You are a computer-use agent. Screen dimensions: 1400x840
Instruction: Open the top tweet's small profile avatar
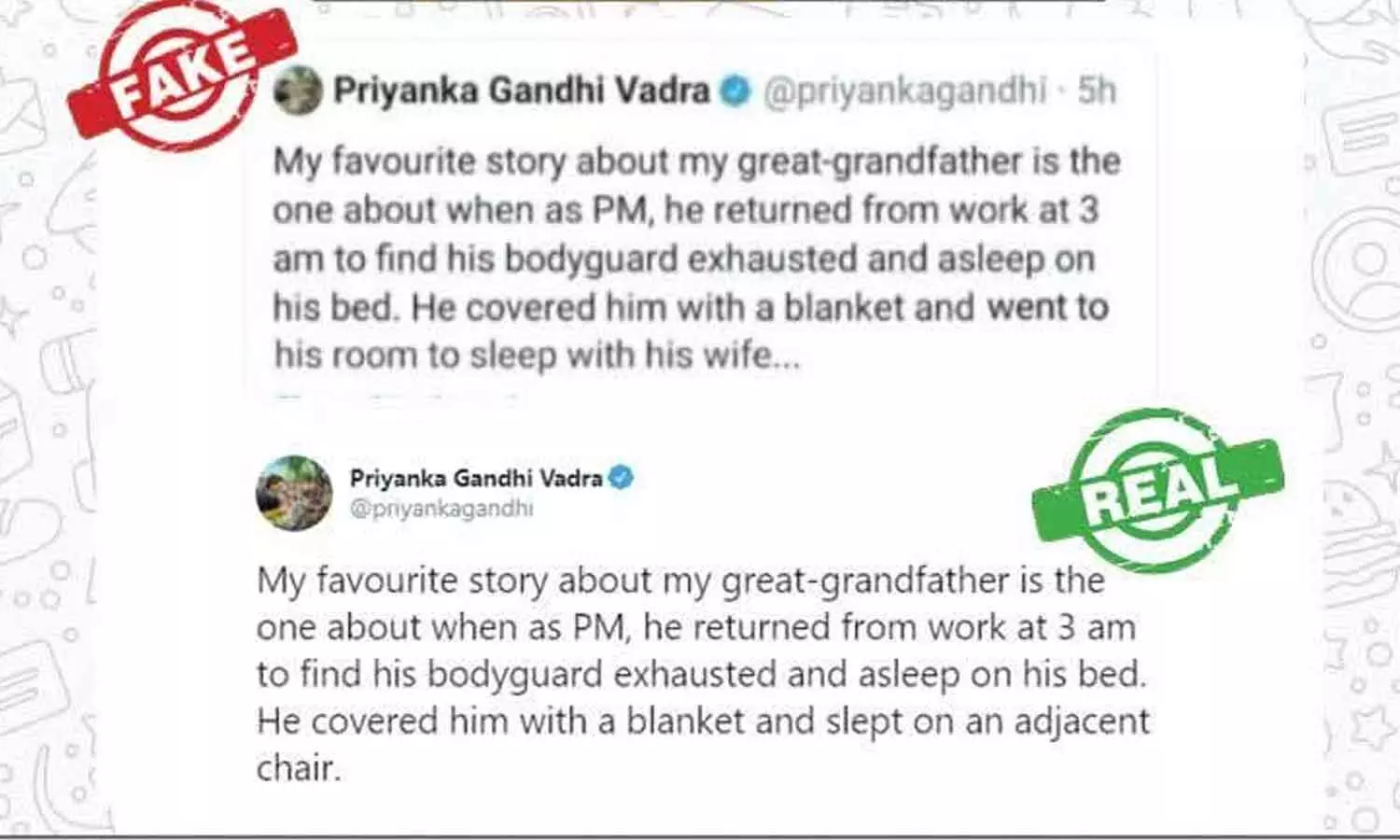298,91
